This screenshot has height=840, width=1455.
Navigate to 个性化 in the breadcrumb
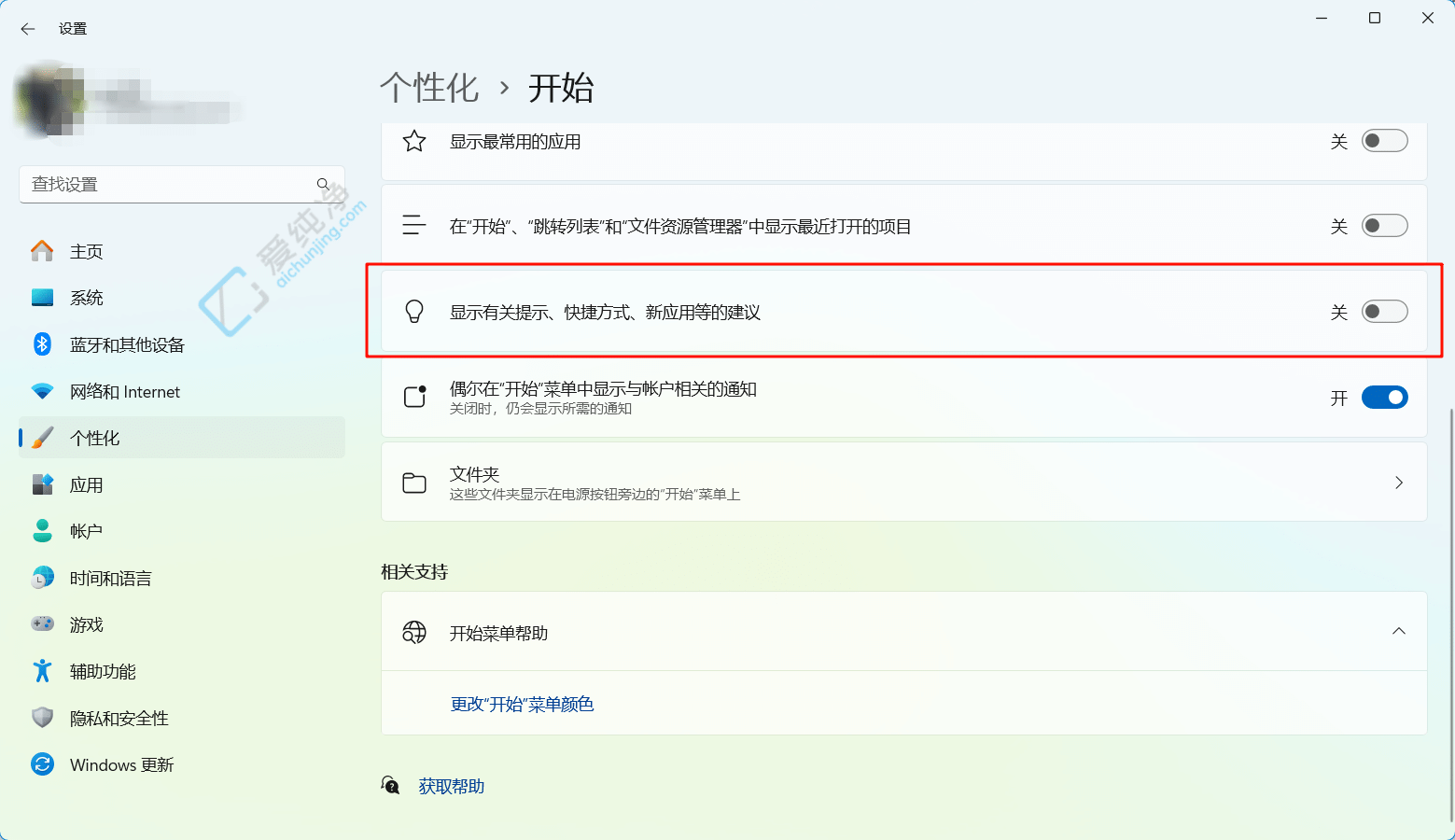point(430,87)
